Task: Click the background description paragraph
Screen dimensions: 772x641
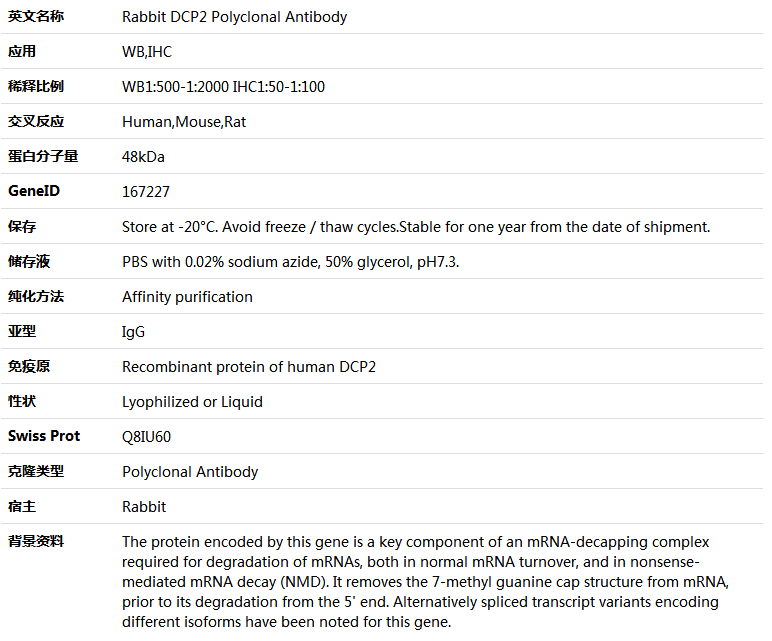Action: pos(425,581)
